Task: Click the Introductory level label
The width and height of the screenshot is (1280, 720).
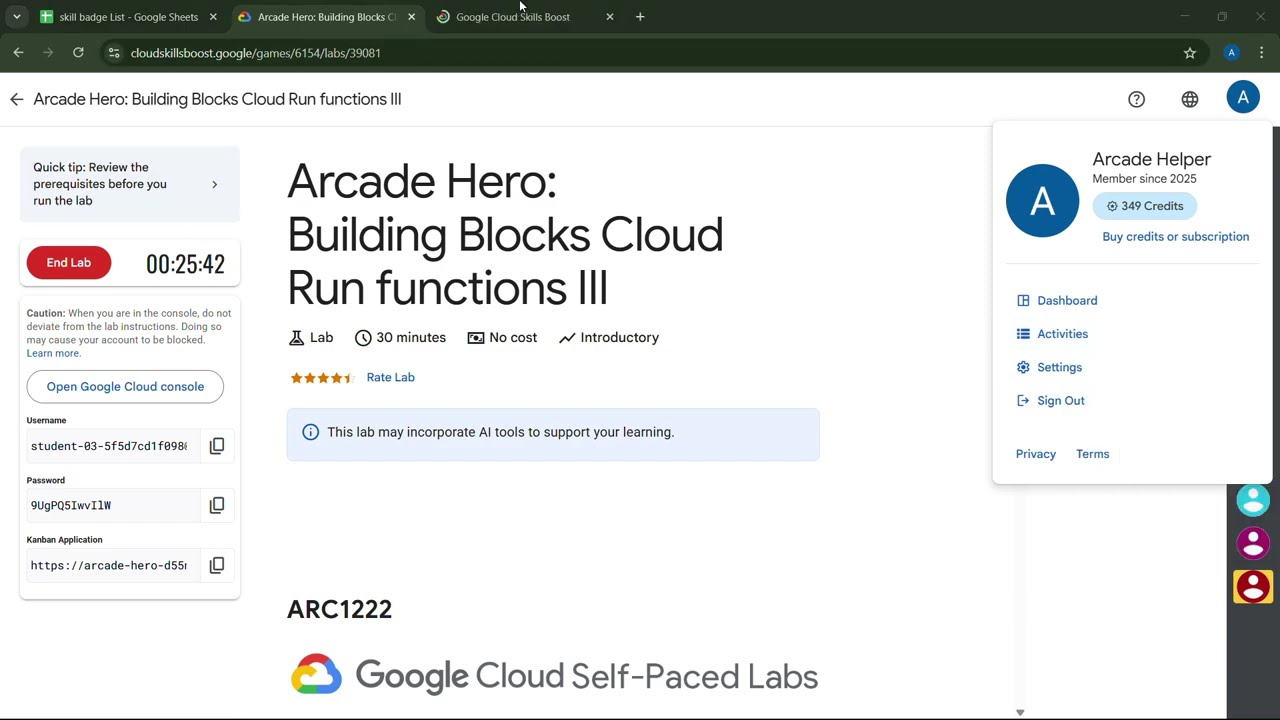Action: (608, 338)
